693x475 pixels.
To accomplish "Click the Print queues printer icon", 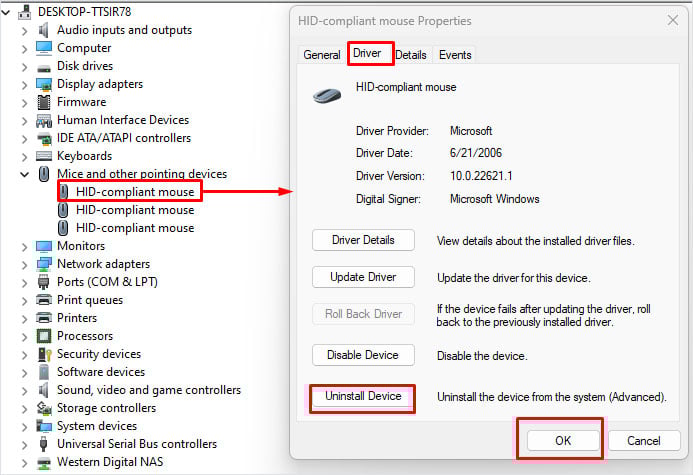I will pos(44,300).
